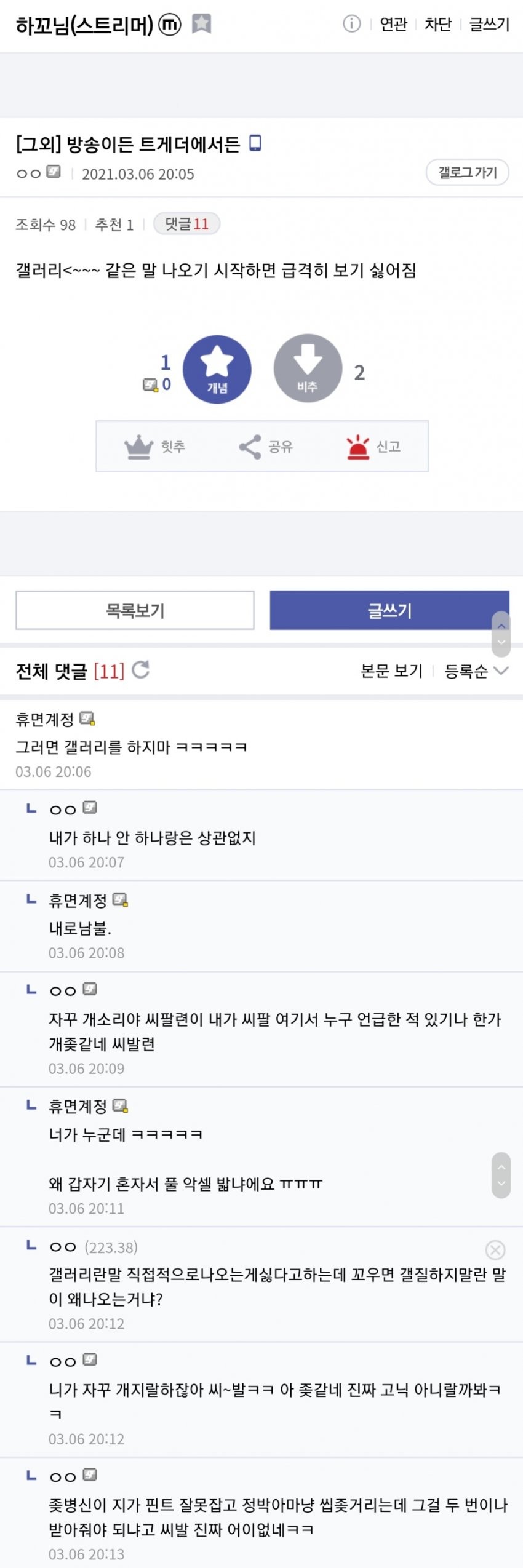
Task: Refresh comments with the circular arrow icon
Action: pos(141,669)
